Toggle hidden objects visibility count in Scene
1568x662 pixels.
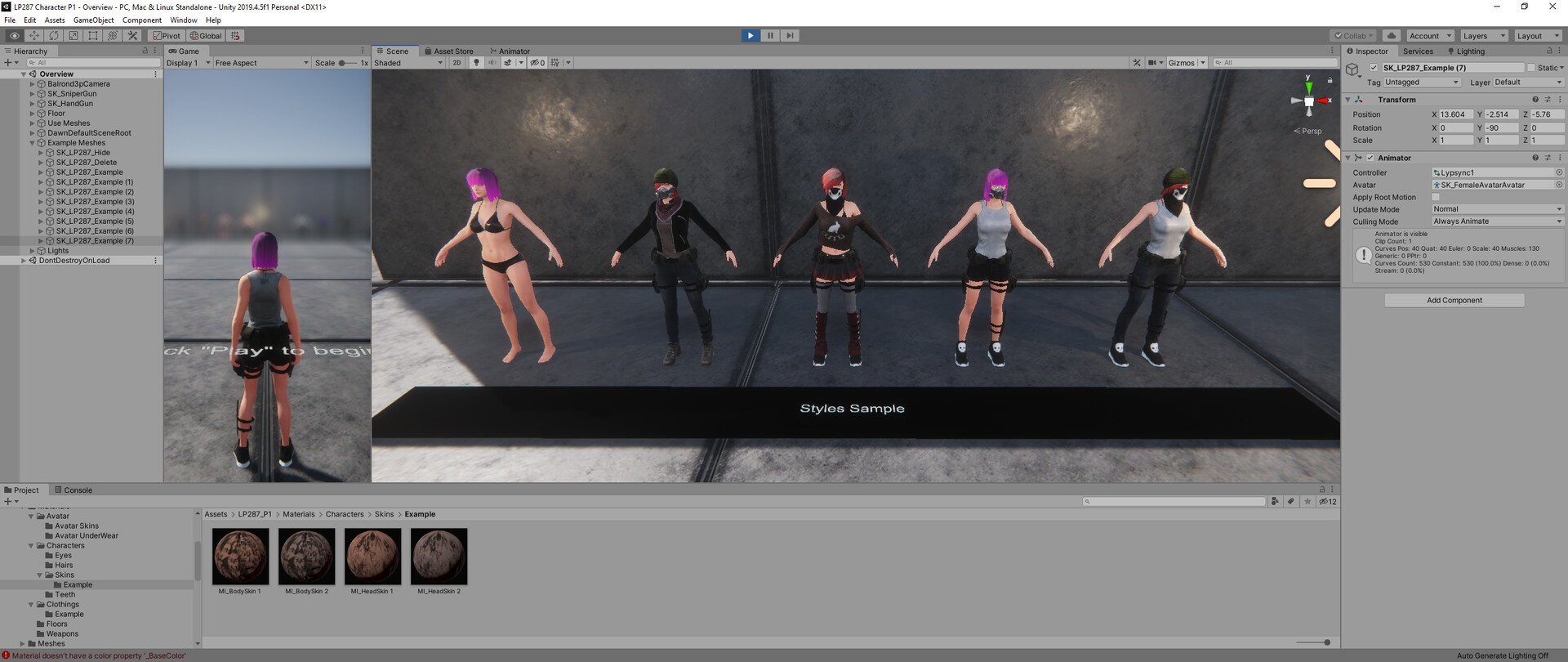pos(537,63)
